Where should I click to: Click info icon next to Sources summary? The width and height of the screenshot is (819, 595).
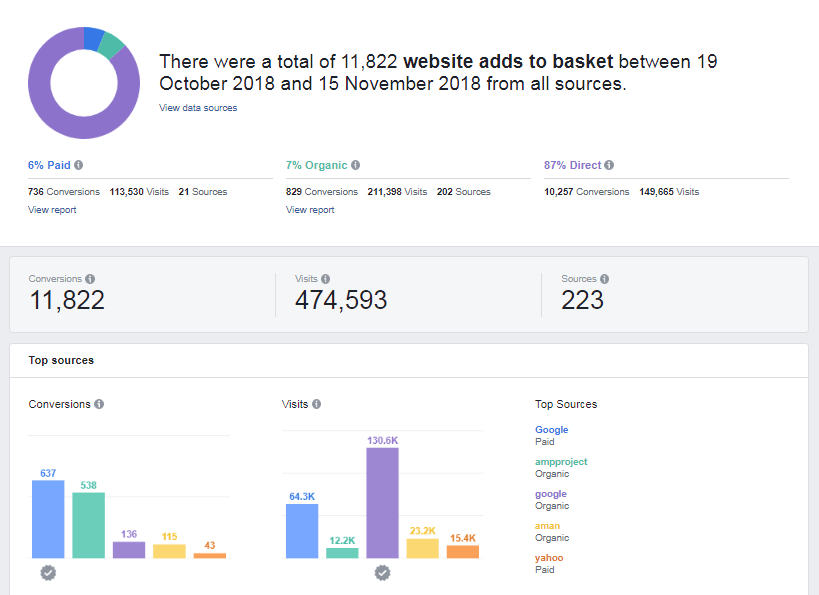click(x=604, y=279)
